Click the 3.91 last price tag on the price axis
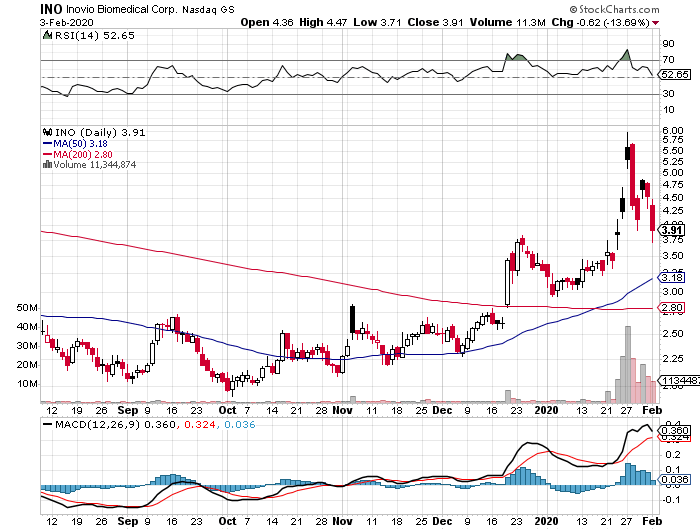This screenshot has height=530, width=700. coord(672,230)
